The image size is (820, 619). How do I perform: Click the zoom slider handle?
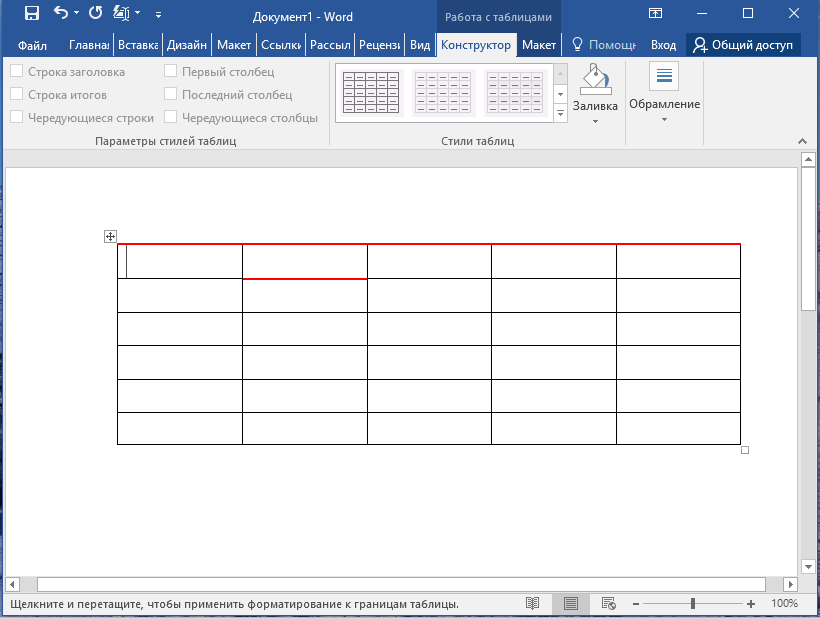point(693,604)
